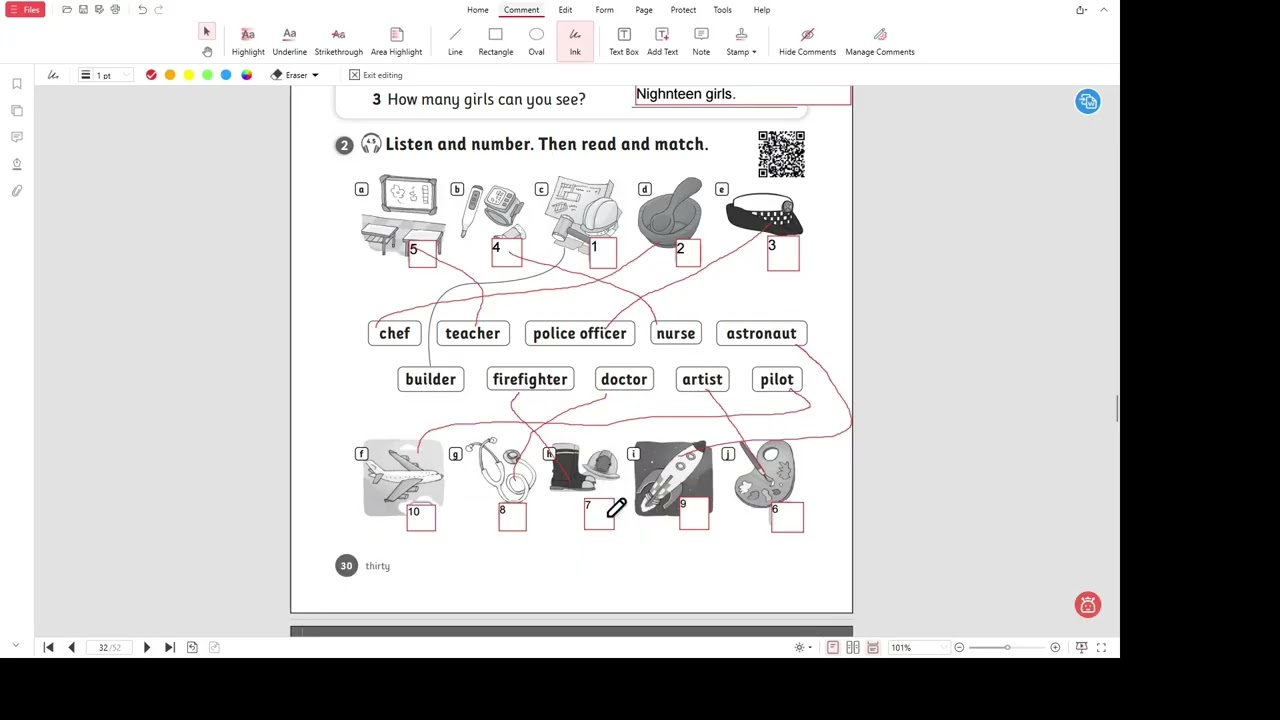Viewport: 1280px width, 720px height.
Task: Select the Highlight text tool
Action: click(248, 42)
